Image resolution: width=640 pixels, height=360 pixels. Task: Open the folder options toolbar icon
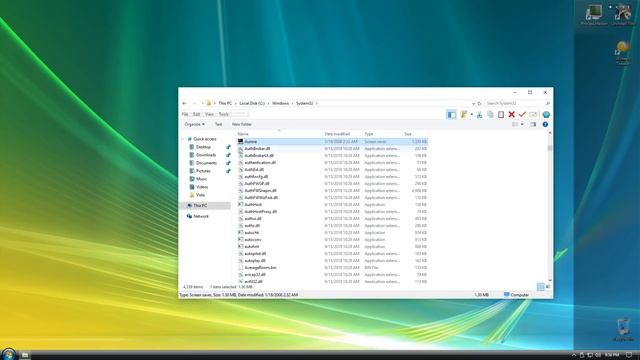464,115
